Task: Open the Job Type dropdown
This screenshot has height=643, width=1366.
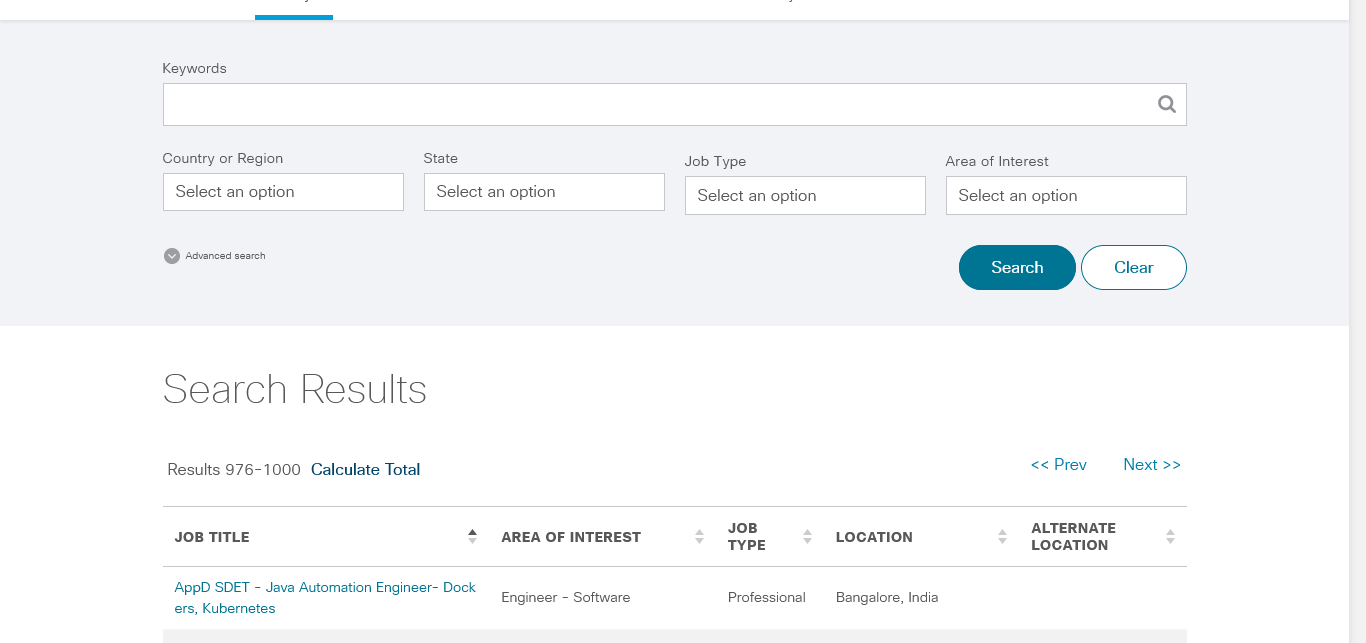Action: [805, 196]
